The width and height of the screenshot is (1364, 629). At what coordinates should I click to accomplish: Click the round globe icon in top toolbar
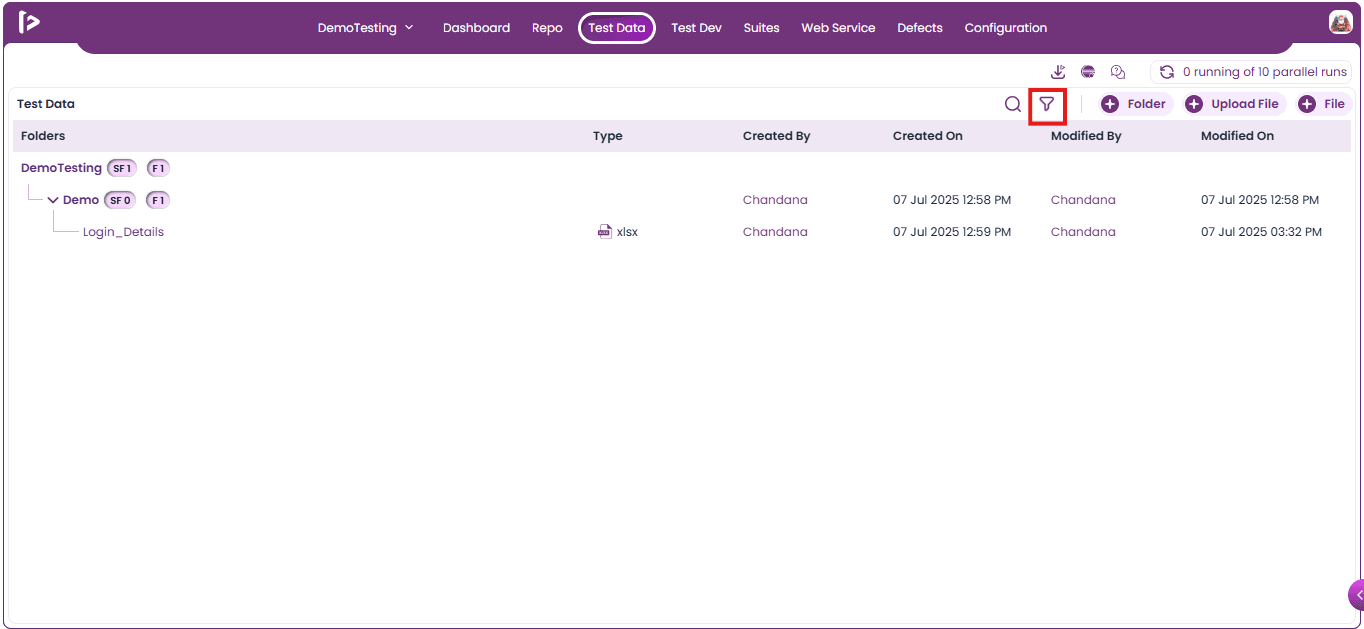[x=1088, y=72]
